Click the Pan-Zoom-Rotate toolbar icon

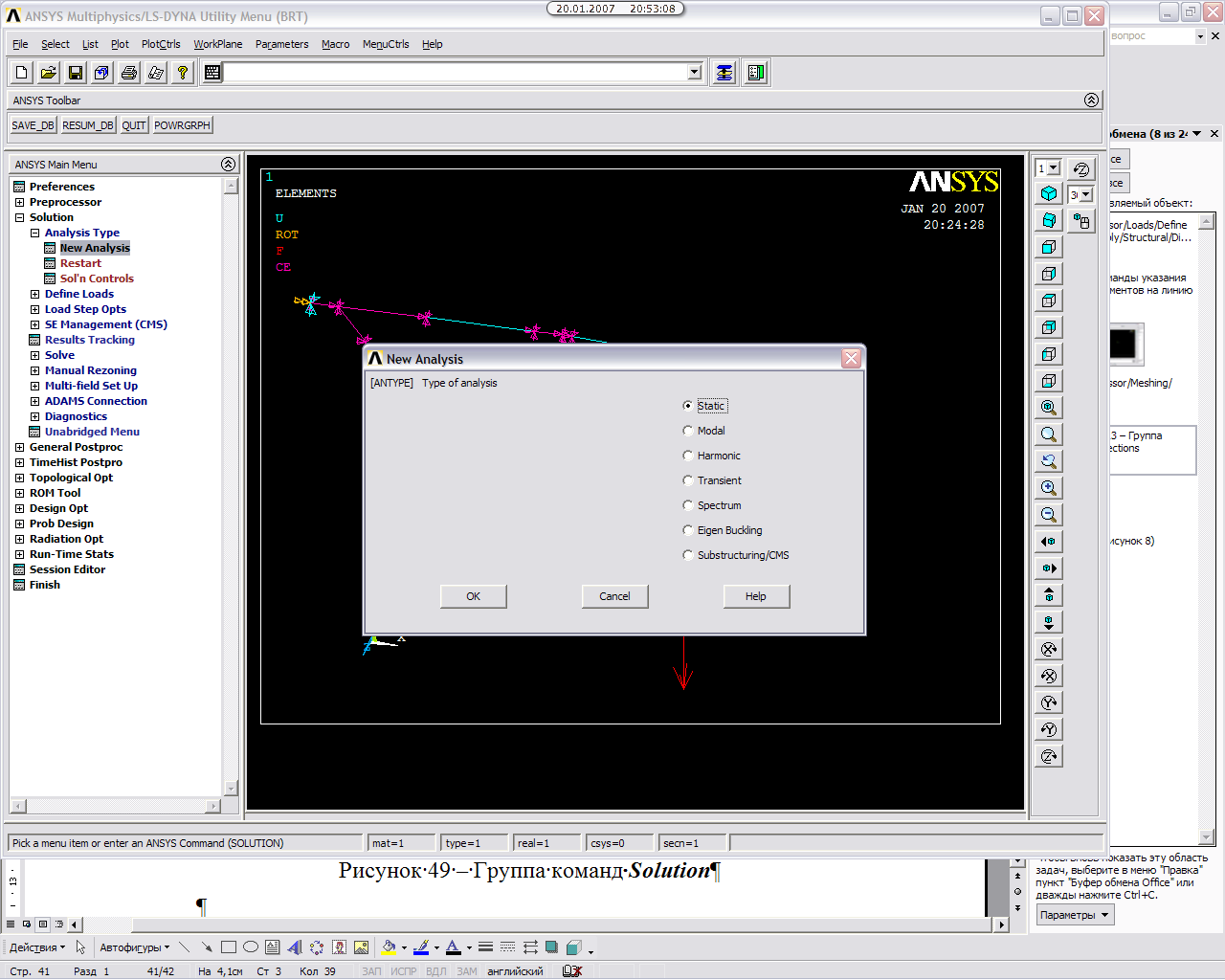tap(102, 73)
